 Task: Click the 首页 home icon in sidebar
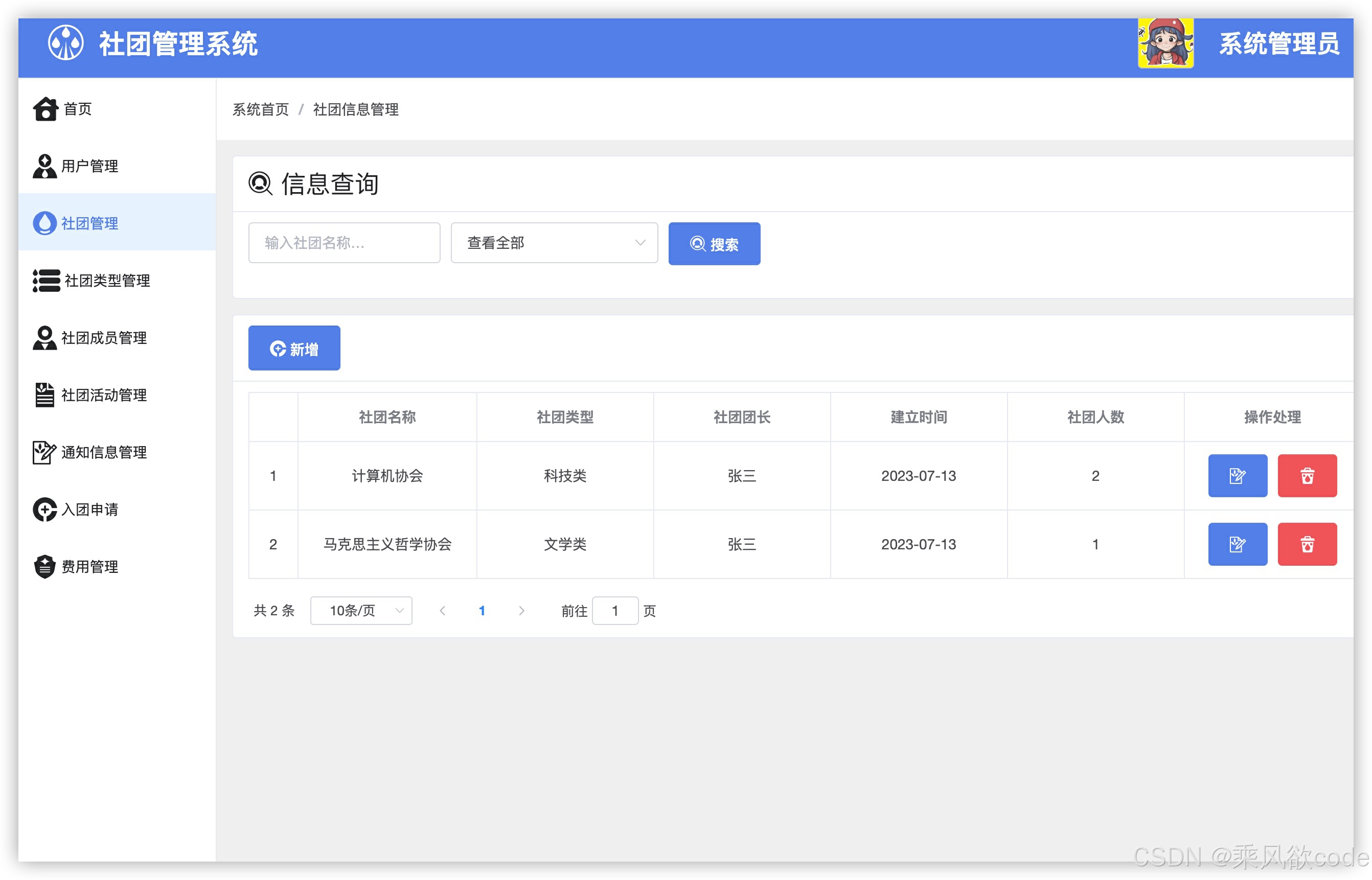tap(45, 109)
